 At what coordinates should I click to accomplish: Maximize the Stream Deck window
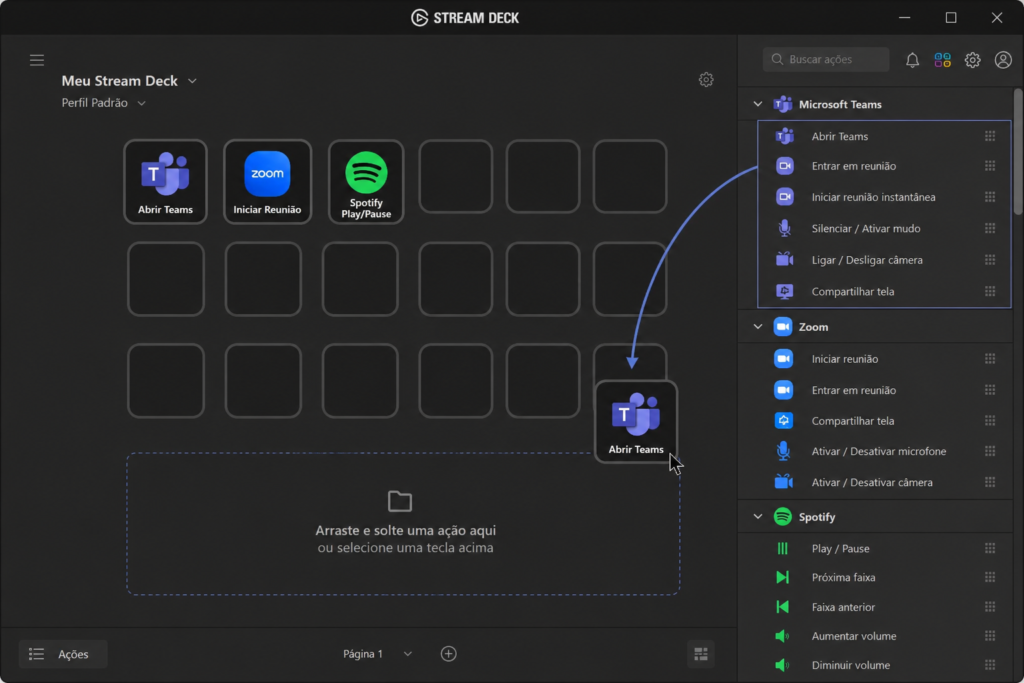951,18
